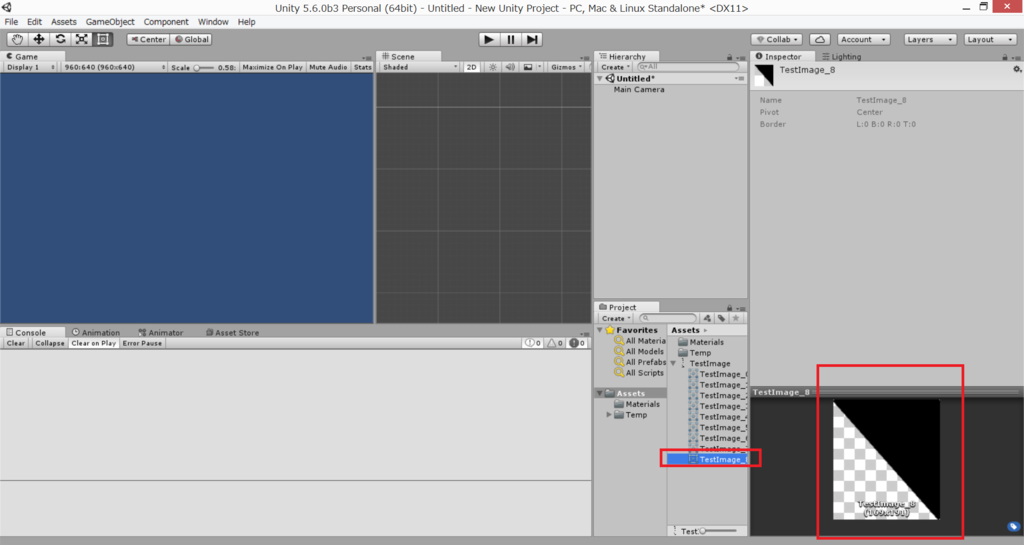Open the Collab dropdown
The width and height of the screenshot is (1024, 545).
tap(777, 39)
